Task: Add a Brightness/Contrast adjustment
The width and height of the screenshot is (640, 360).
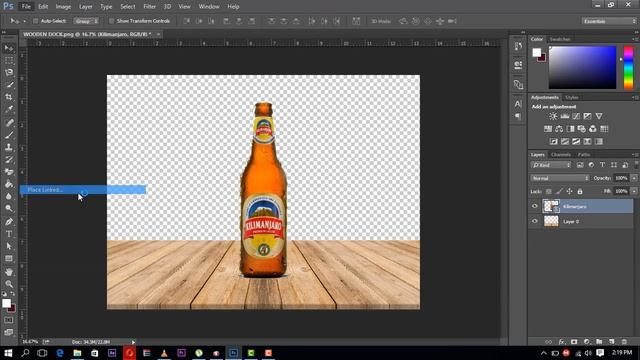Action: tap(553, 116)
